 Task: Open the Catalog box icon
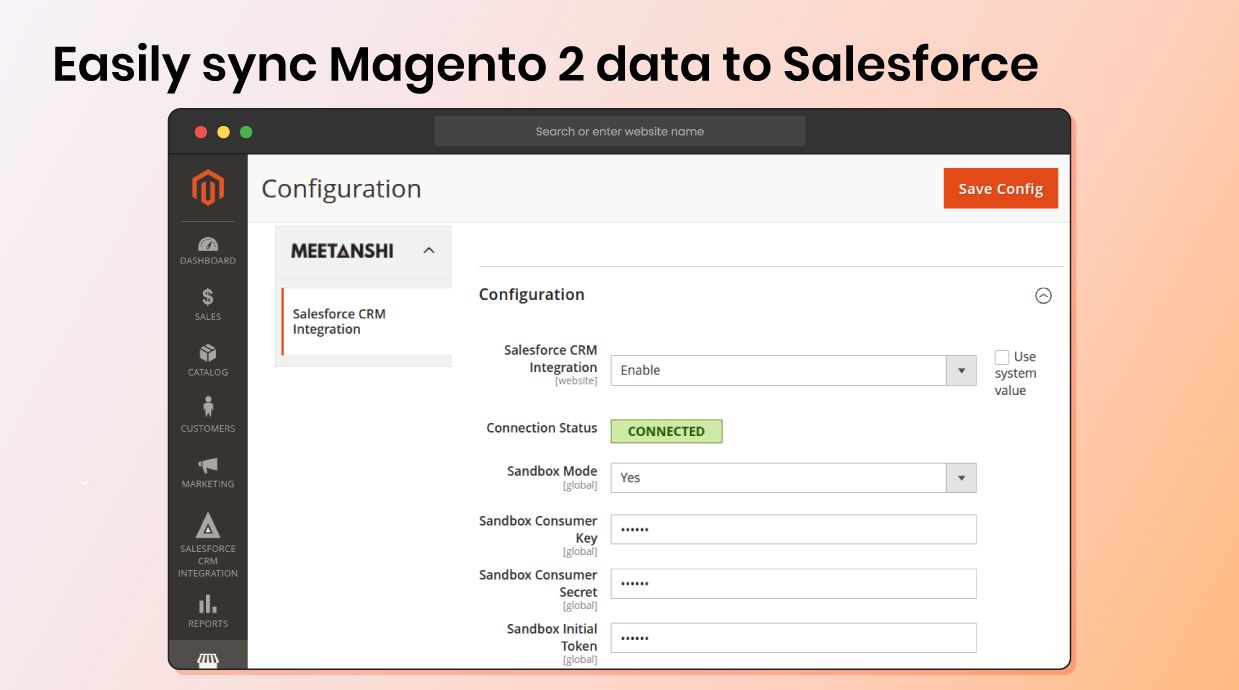[208, 353]
